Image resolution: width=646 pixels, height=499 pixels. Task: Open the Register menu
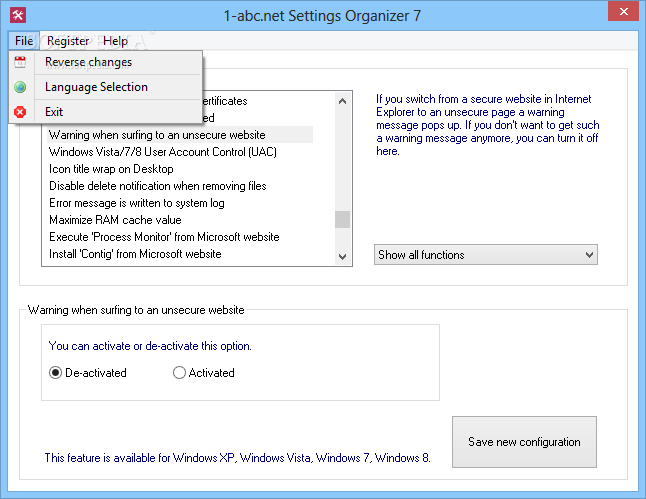(x=68, y=41)
